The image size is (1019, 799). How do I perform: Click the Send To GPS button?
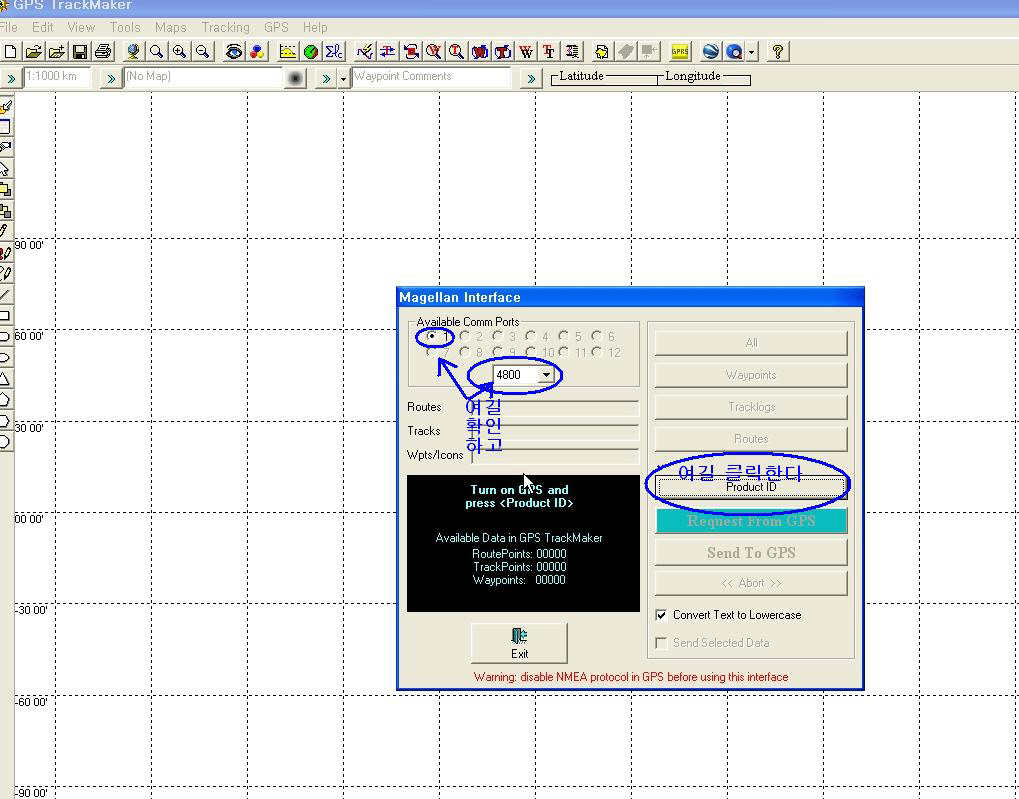point(751,553)
